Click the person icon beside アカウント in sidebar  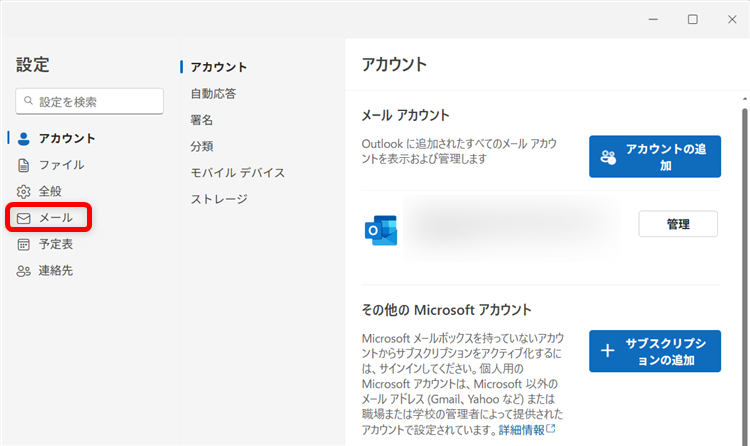(x=23, y=139)
